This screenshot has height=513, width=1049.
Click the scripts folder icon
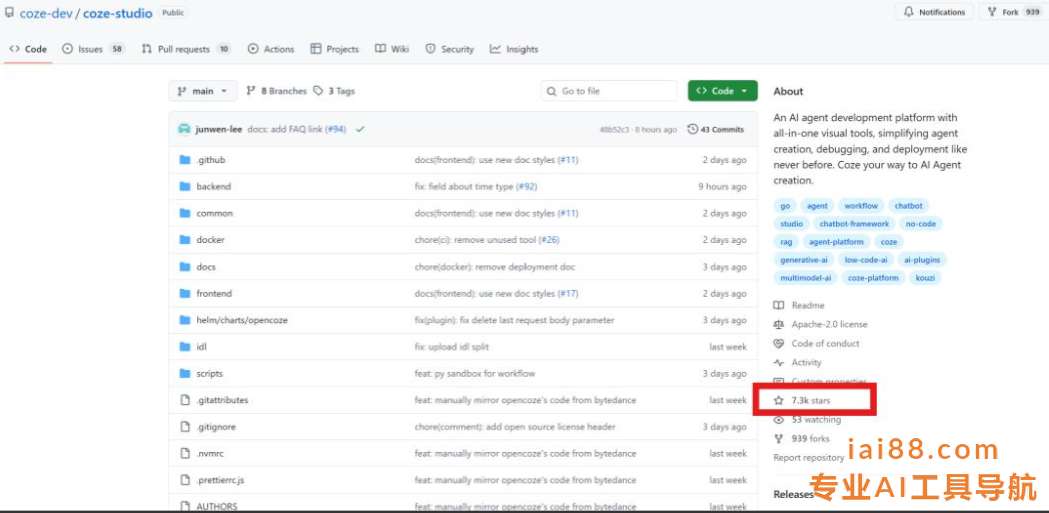(185, 373)
